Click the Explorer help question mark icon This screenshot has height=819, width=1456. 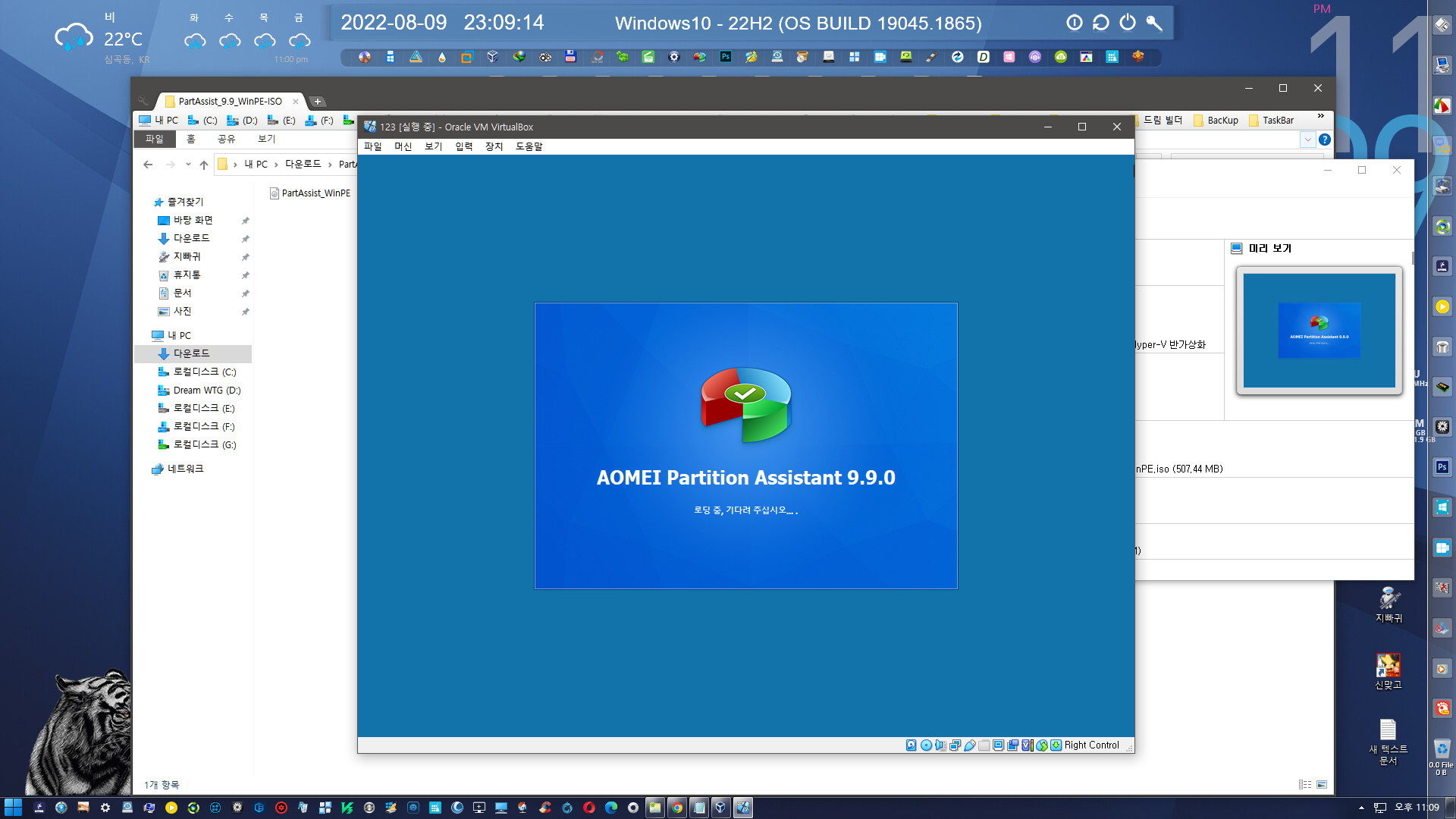point(1325,140)
